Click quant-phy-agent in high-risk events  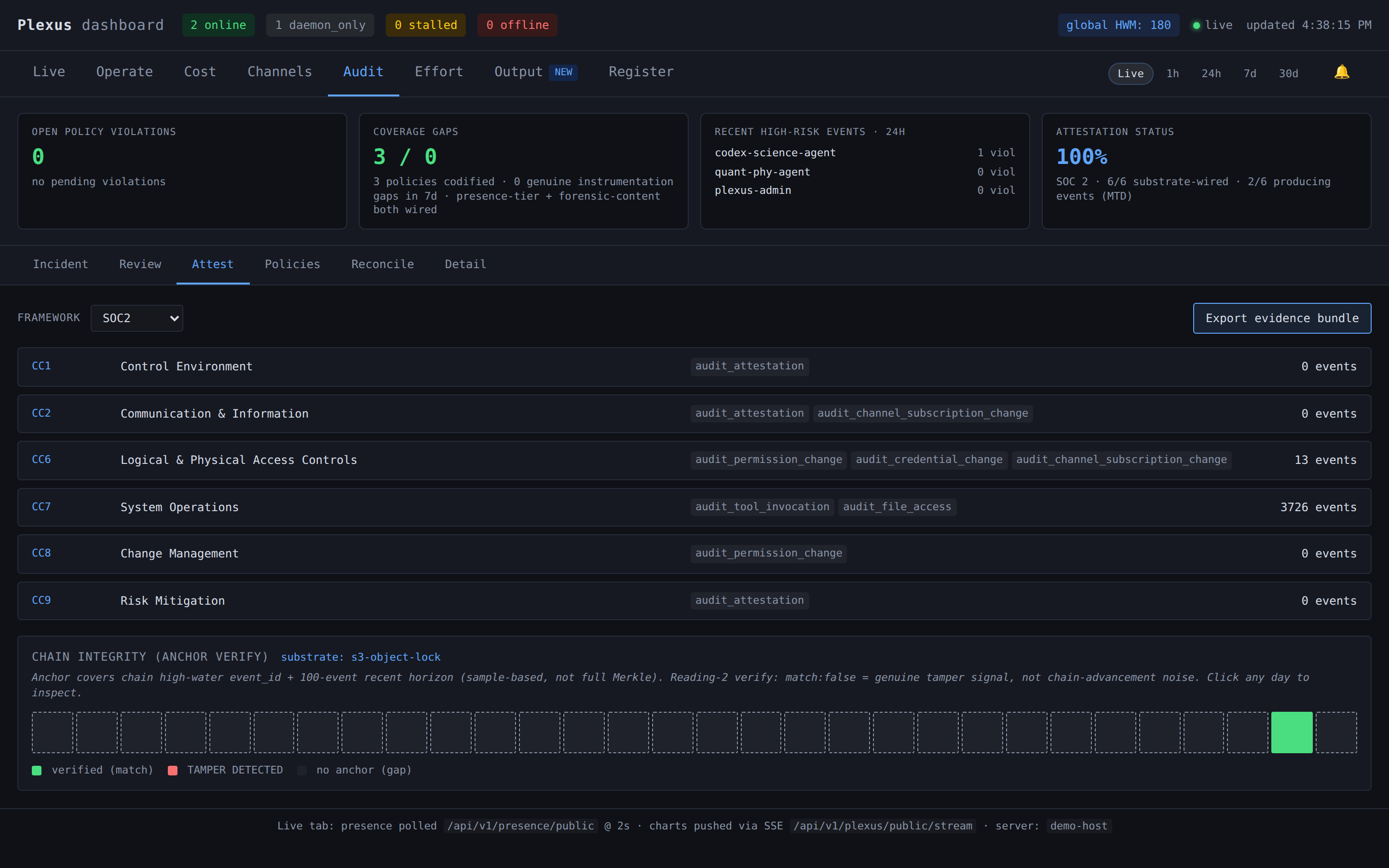point(762,172)
